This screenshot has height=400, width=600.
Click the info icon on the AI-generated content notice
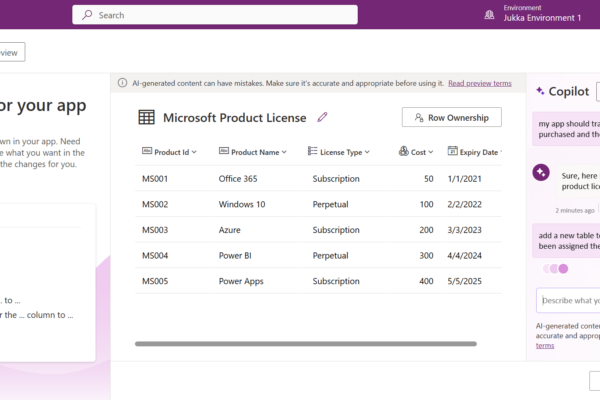(122, 83)
